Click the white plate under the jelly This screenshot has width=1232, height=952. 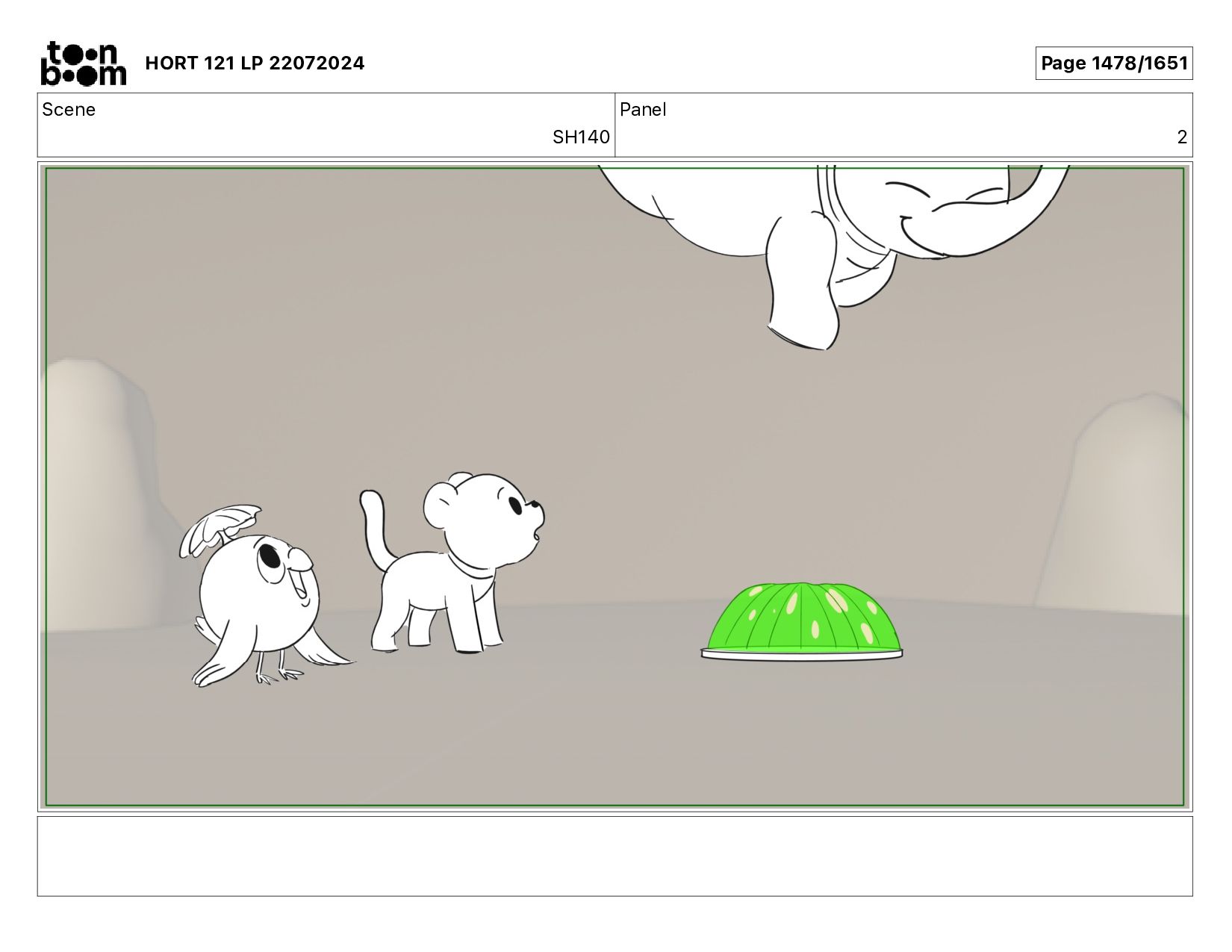(802, 654)
